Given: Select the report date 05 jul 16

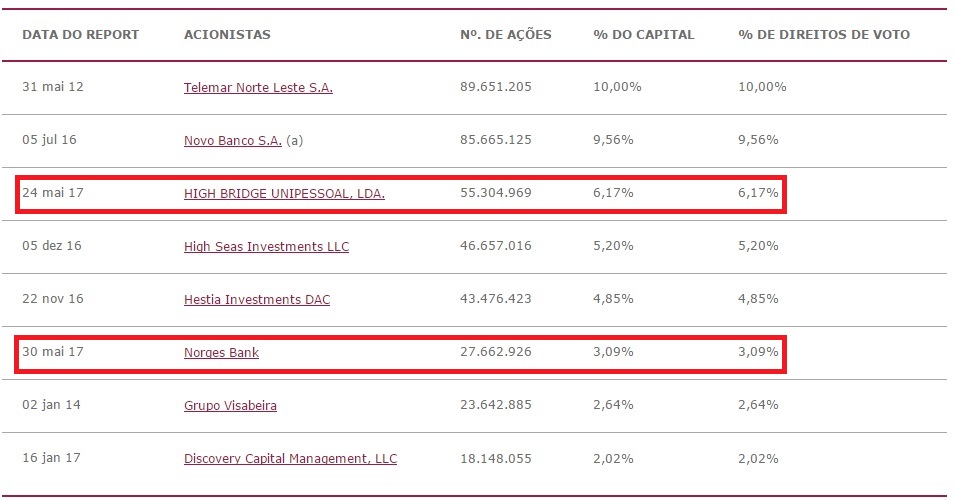Looking at the screenshot, I should click(x=50, y=140).
